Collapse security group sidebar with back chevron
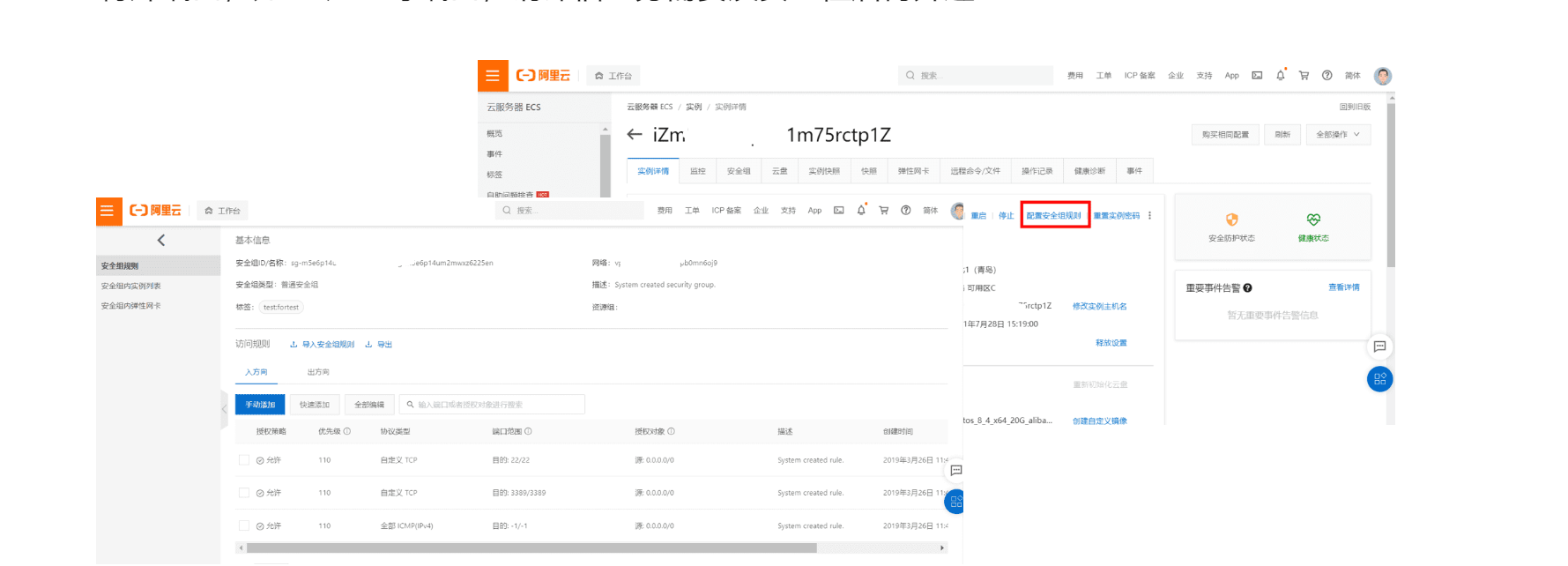Screen dimensions: 1568x566 point(160,240)
